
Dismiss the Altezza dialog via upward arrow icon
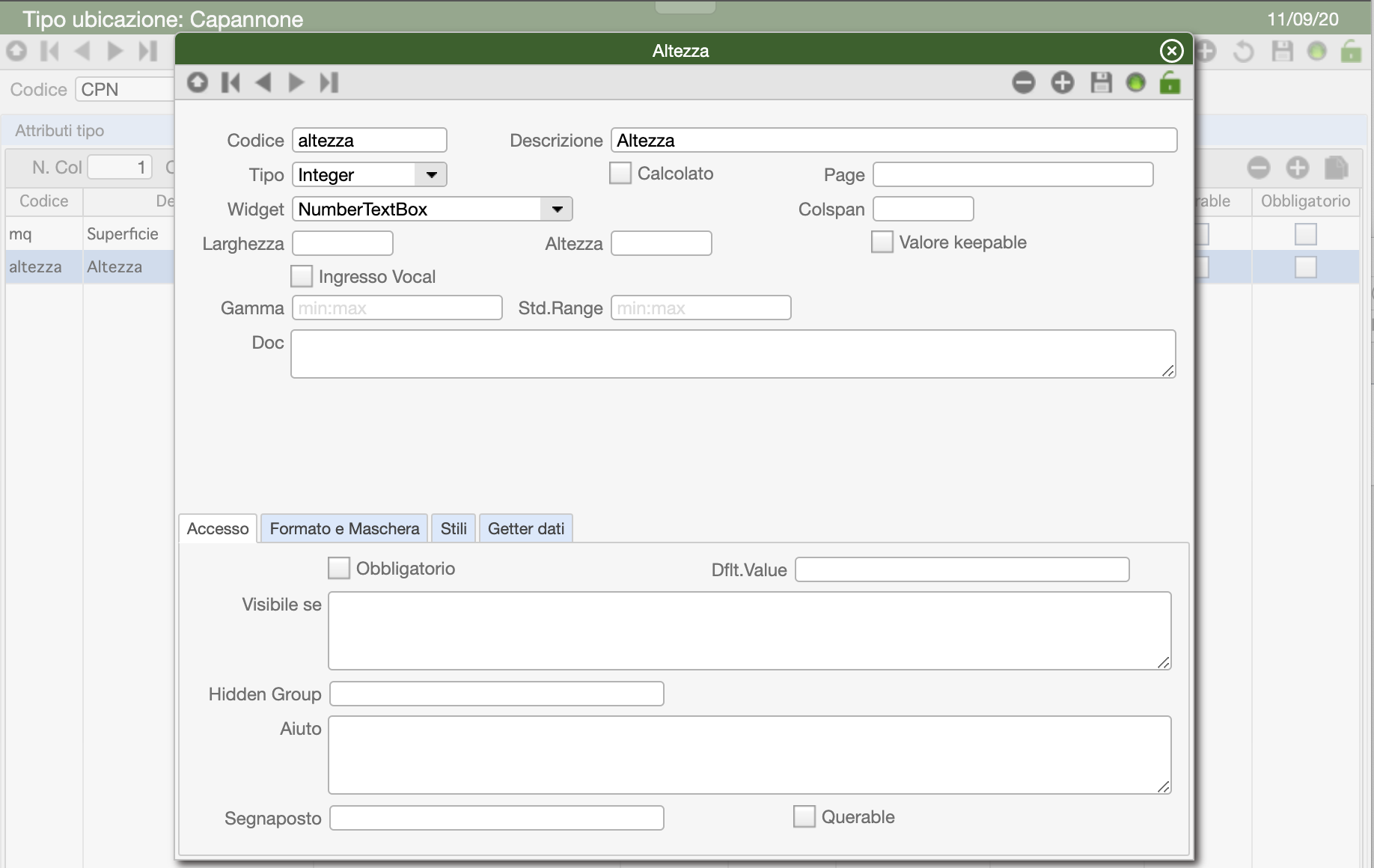[x=198, y=82]
